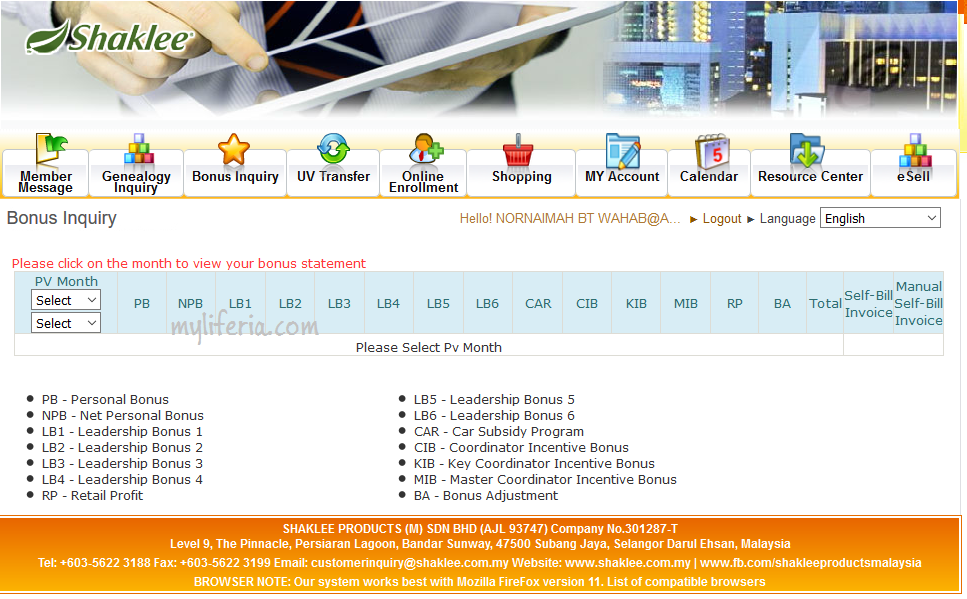This screenshot has height=599, width=967.
Task: Click the PV Month column header
Action: click(x=66, y=281)
